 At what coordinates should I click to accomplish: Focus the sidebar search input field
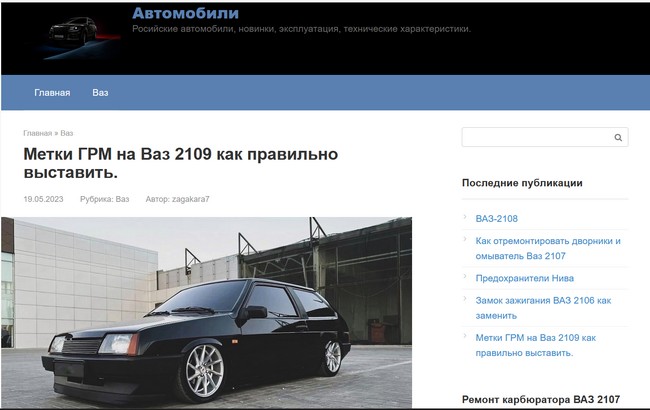tap(545, 137)
